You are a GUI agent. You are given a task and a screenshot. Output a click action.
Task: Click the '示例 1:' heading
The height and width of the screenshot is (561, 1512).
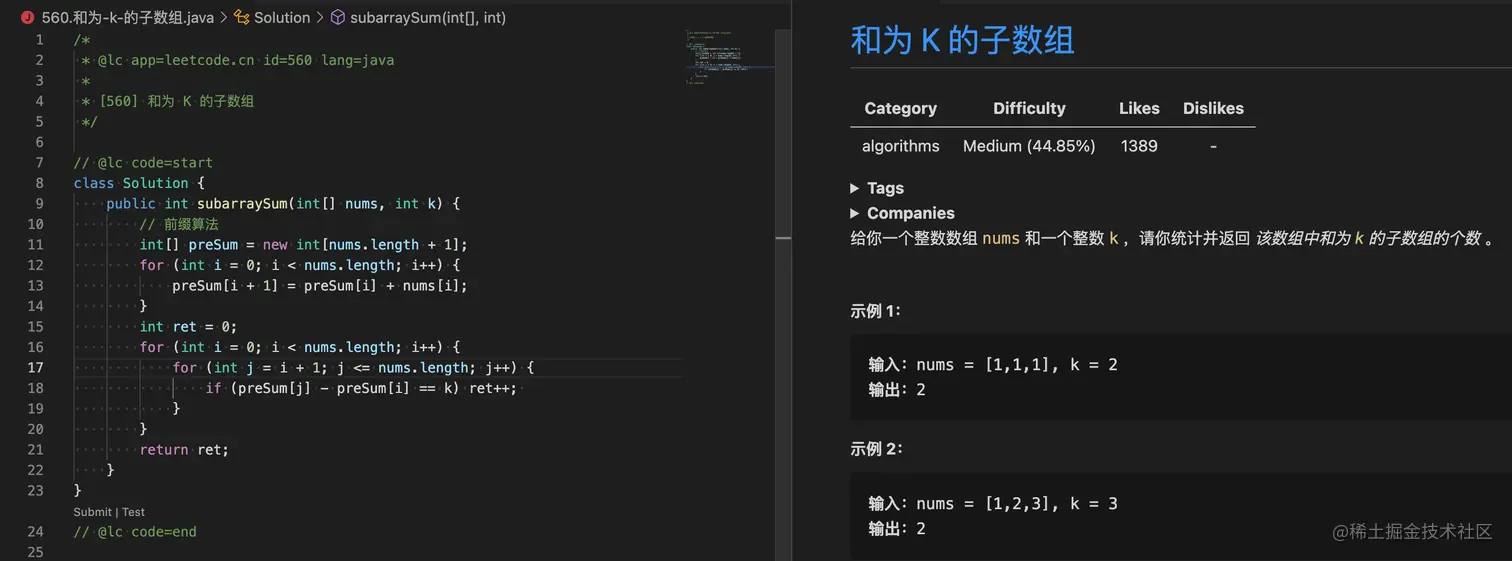(876, 311)
